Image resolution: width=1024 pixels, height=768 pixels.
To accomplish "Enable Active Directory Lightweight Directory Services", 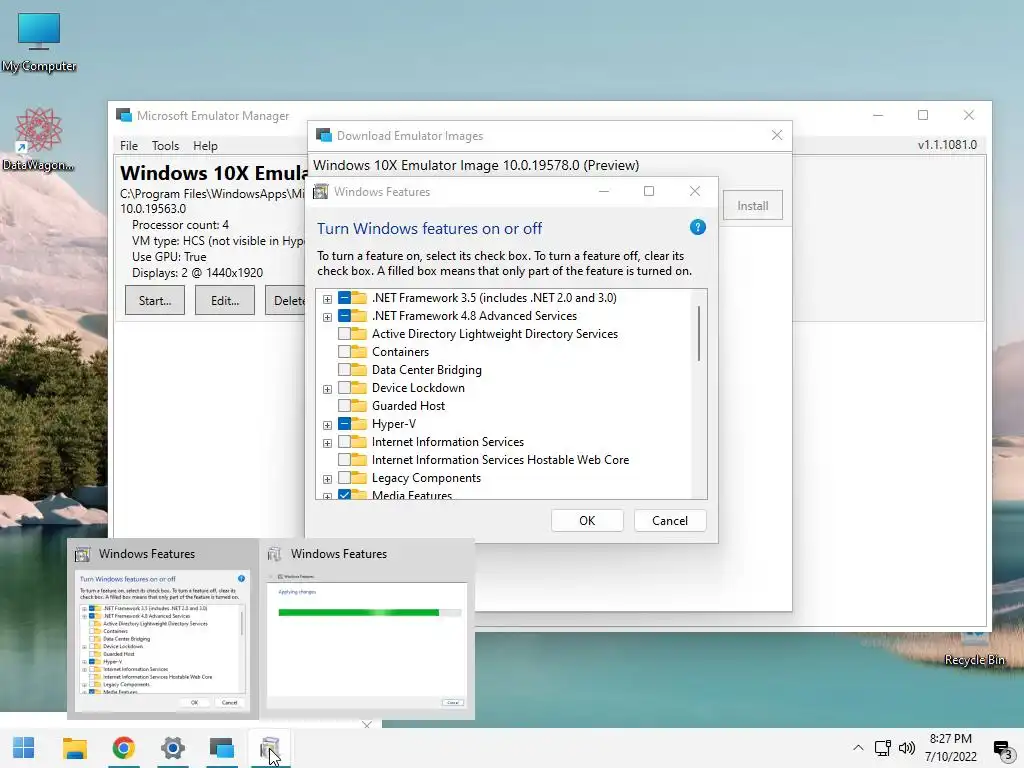I will [344, 334].
